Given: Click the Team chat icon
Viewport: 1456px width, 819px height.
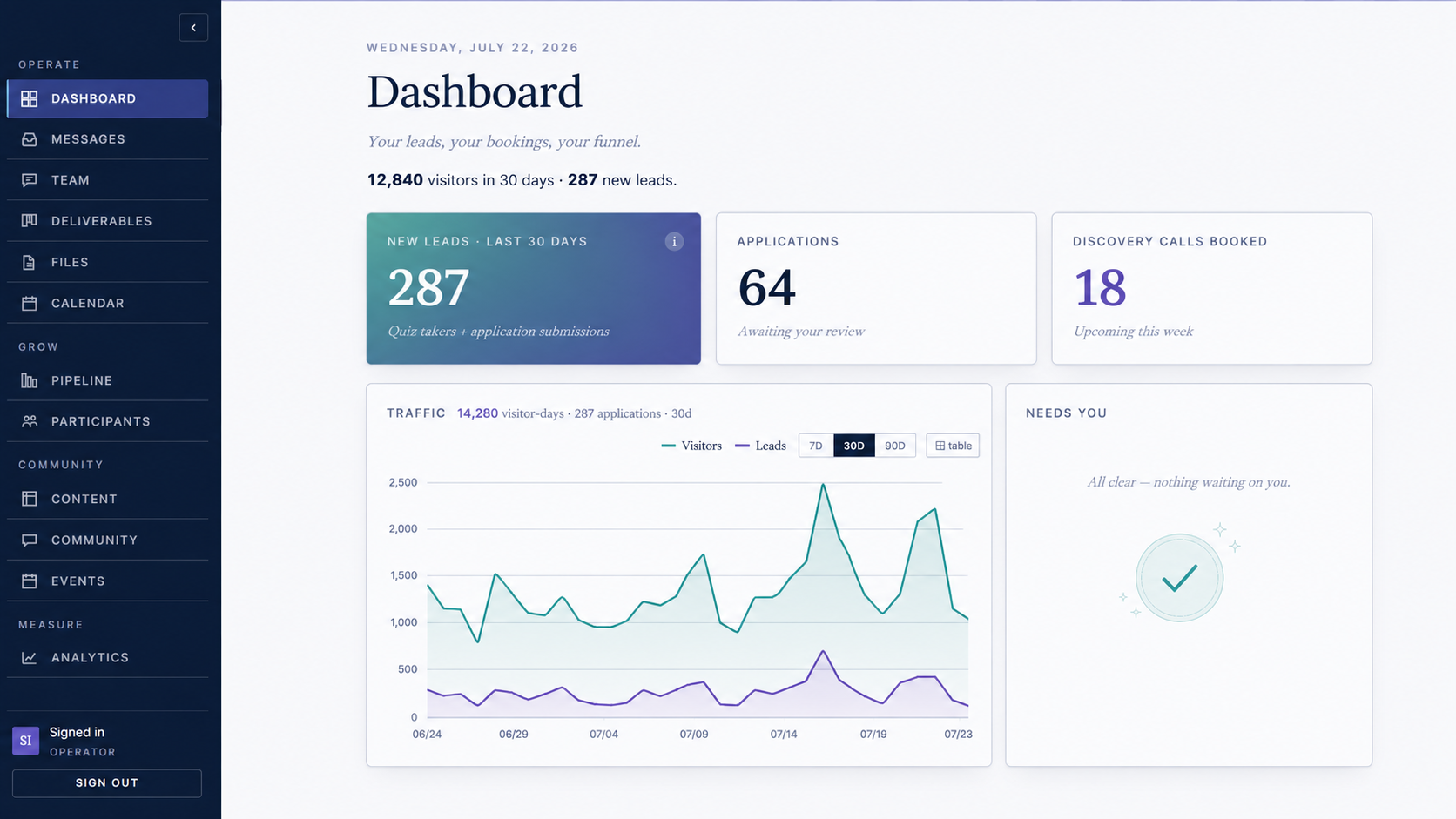Looking at the screenshot, I should pyautogui.click(x=30, y=180).
